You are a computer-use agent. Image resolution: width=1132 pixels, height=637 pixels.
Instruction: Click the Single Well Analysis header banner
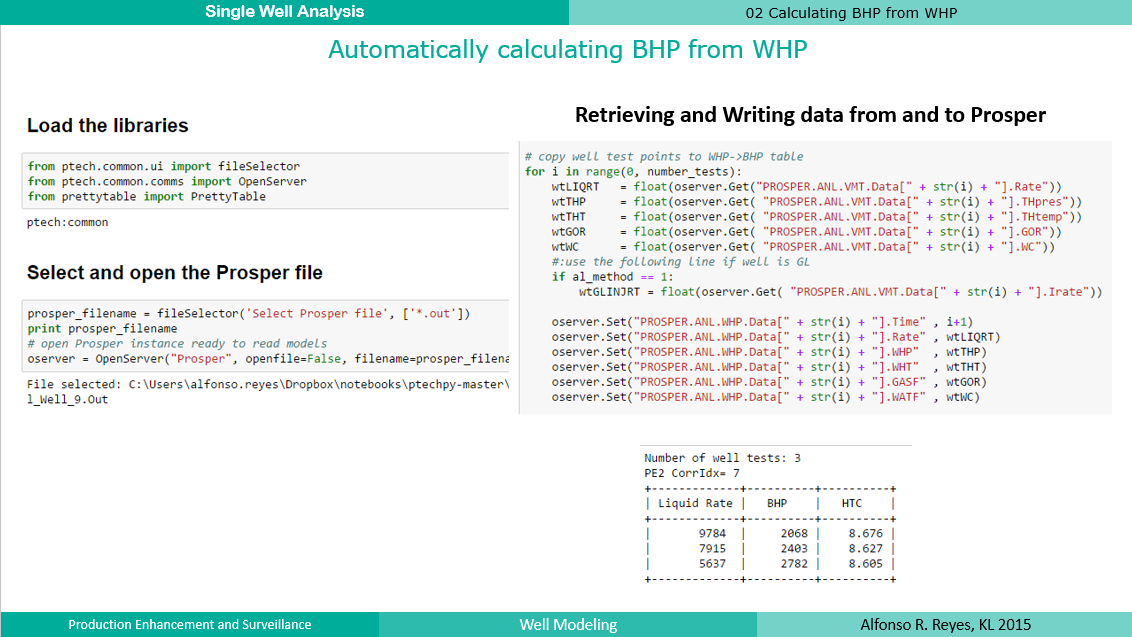(x=282, y=11)
